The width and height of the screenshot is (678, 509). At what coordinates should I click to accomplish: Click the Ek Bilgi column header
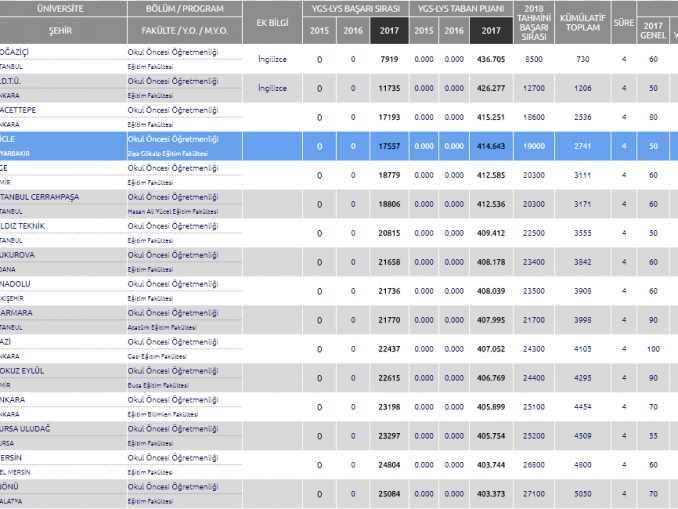tap(272, 22)
